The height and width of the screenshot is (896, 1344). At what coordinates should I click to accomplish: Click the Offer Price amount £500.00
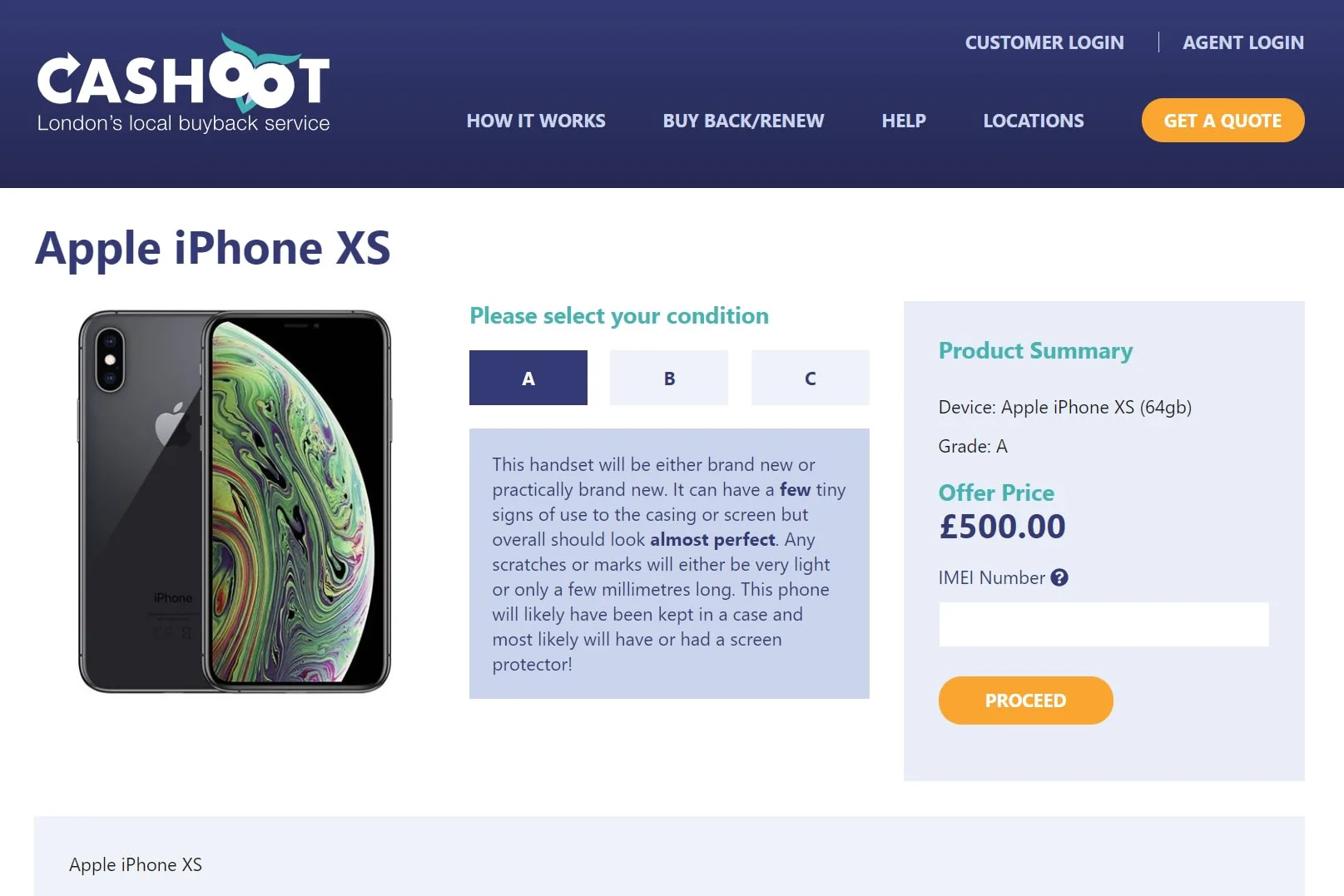pyautogui.click(x=1002, y=527)
